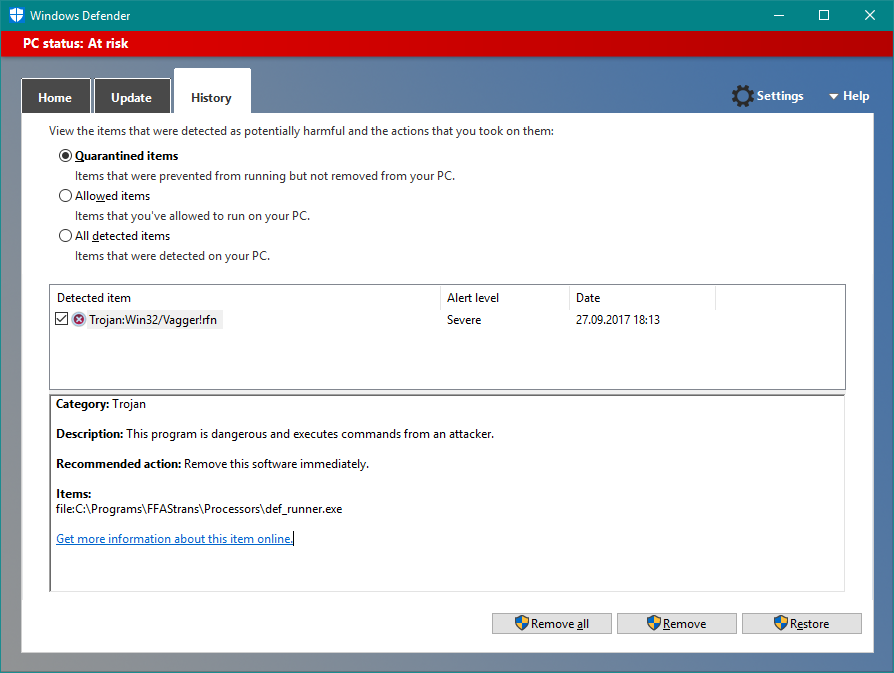Open 'Get more information about this item online' link
The image size is (894, 673).
coord(174,538)
